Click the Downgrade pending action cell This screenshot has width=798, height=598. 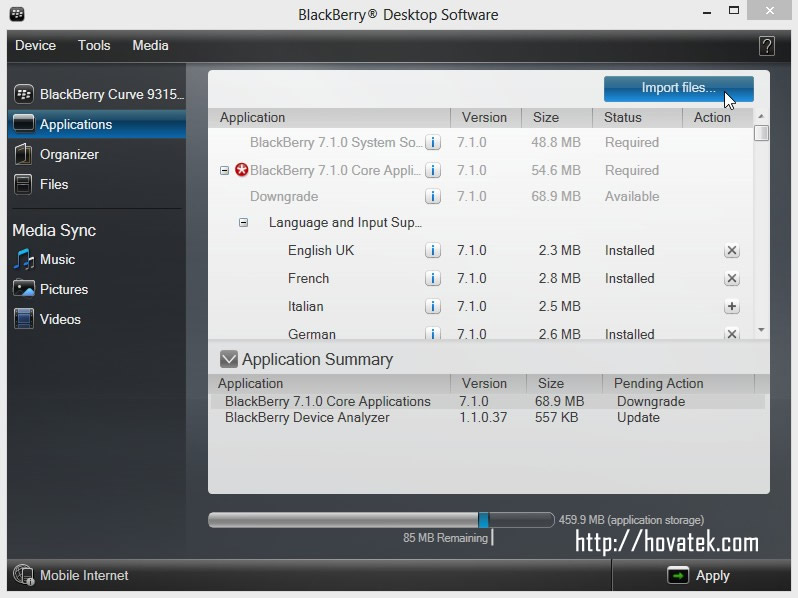pyautogui.click(x=650, y=401)
